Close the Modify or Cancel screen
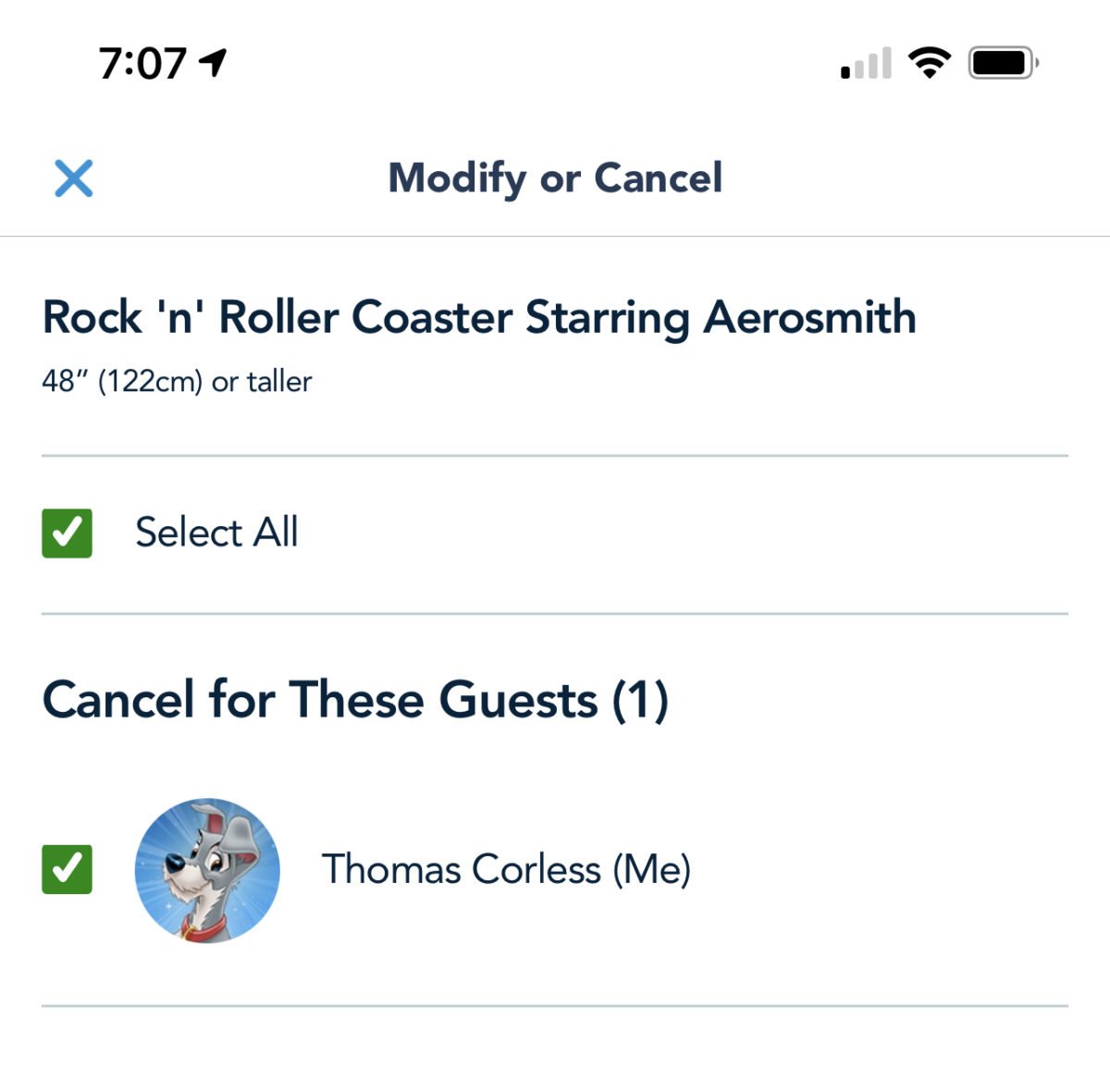The height and width of the screenshot is (1092, 1110). [74, 178]
